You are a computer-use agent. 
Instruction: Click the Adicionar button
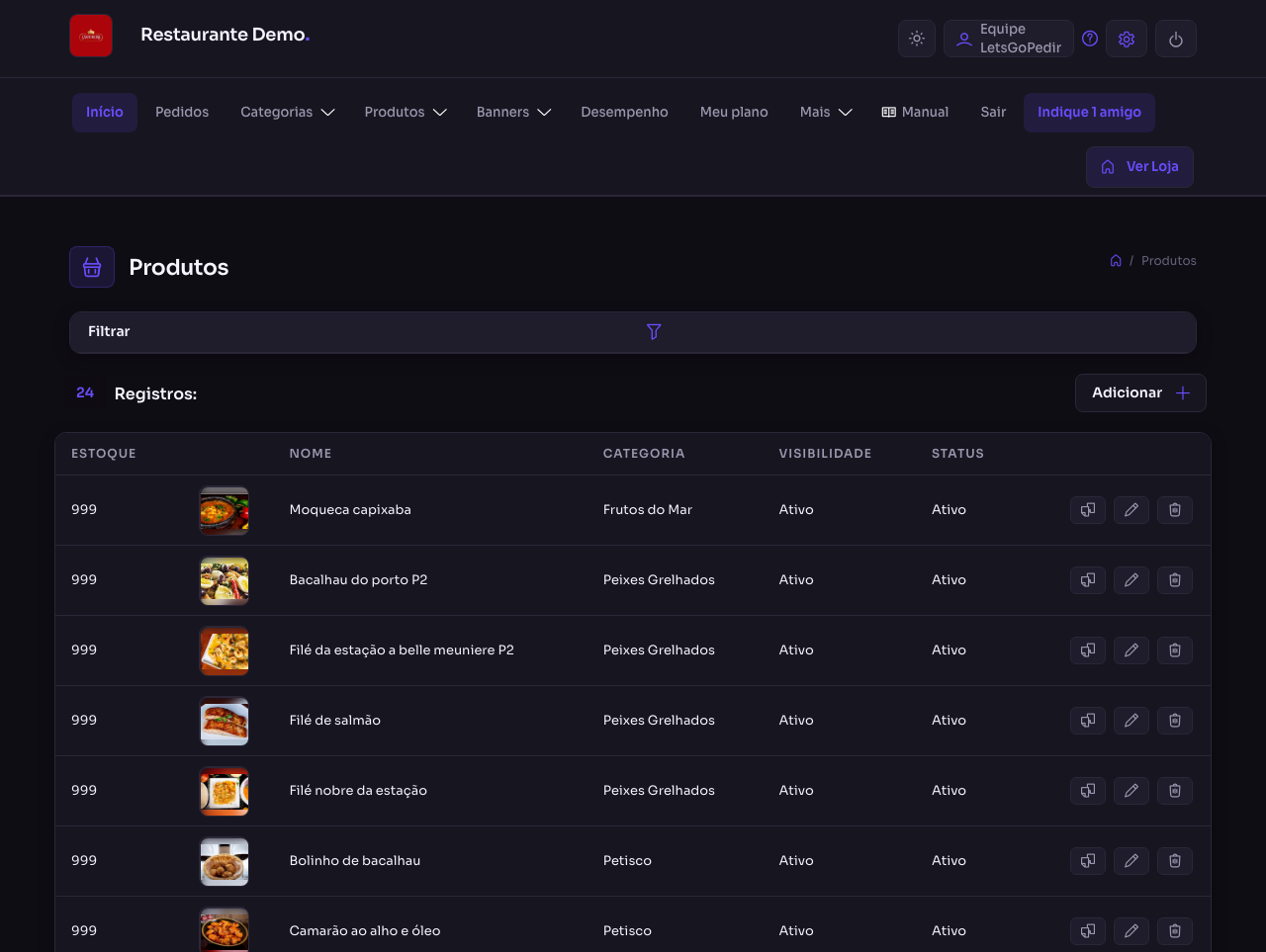coord(1140,392)
